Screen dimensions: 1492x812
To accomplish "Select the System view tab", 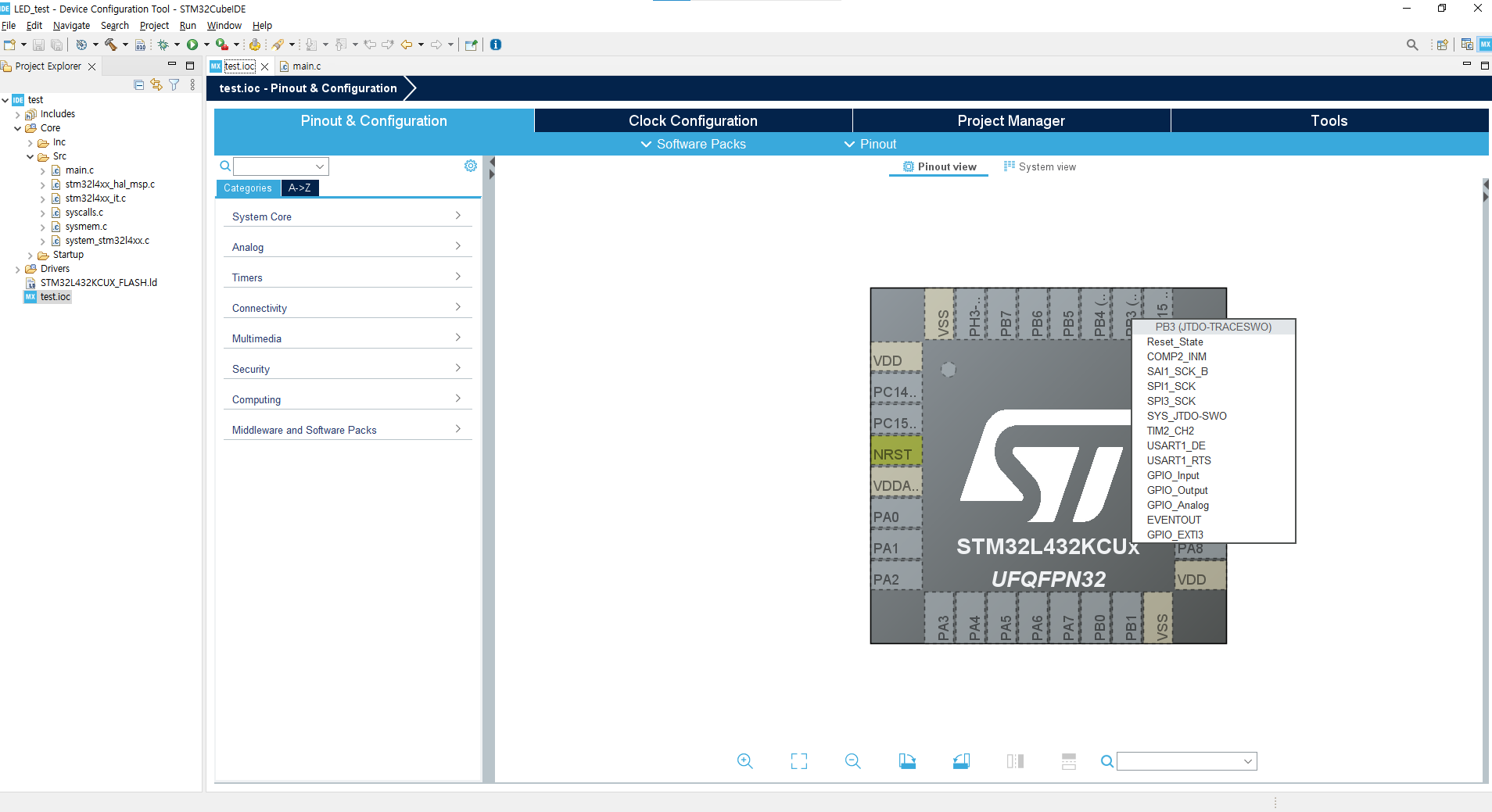I will tap(1040, 166).
